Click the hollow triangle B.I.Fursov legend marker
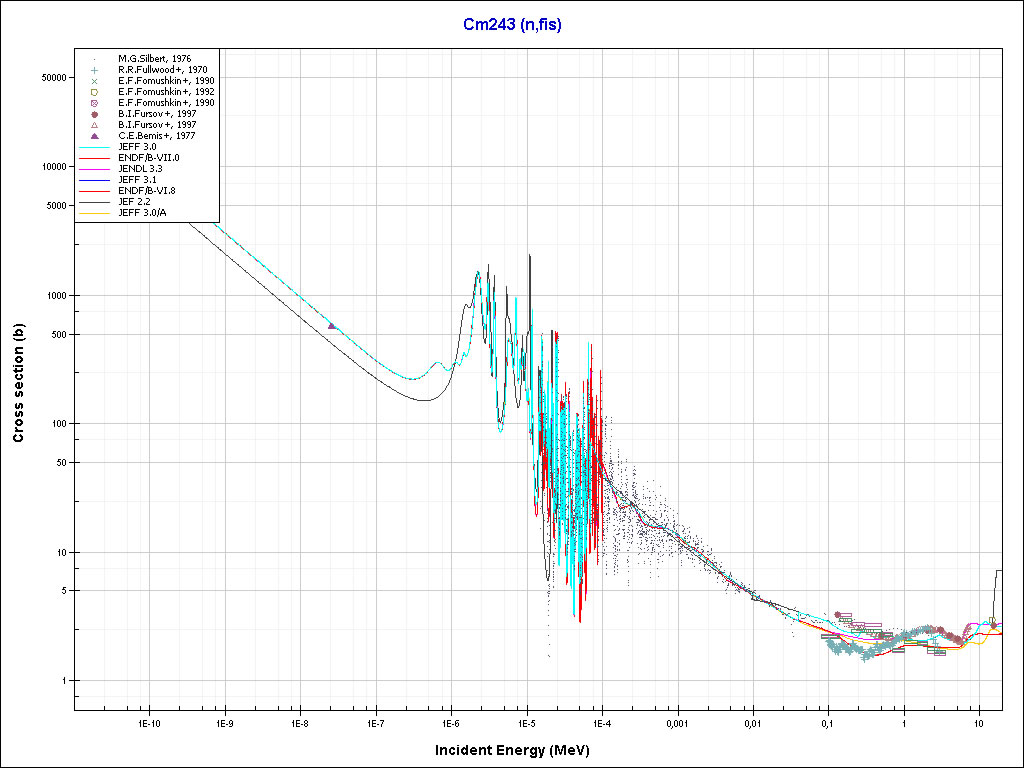Screen dimensions: 1024x768 93,125
